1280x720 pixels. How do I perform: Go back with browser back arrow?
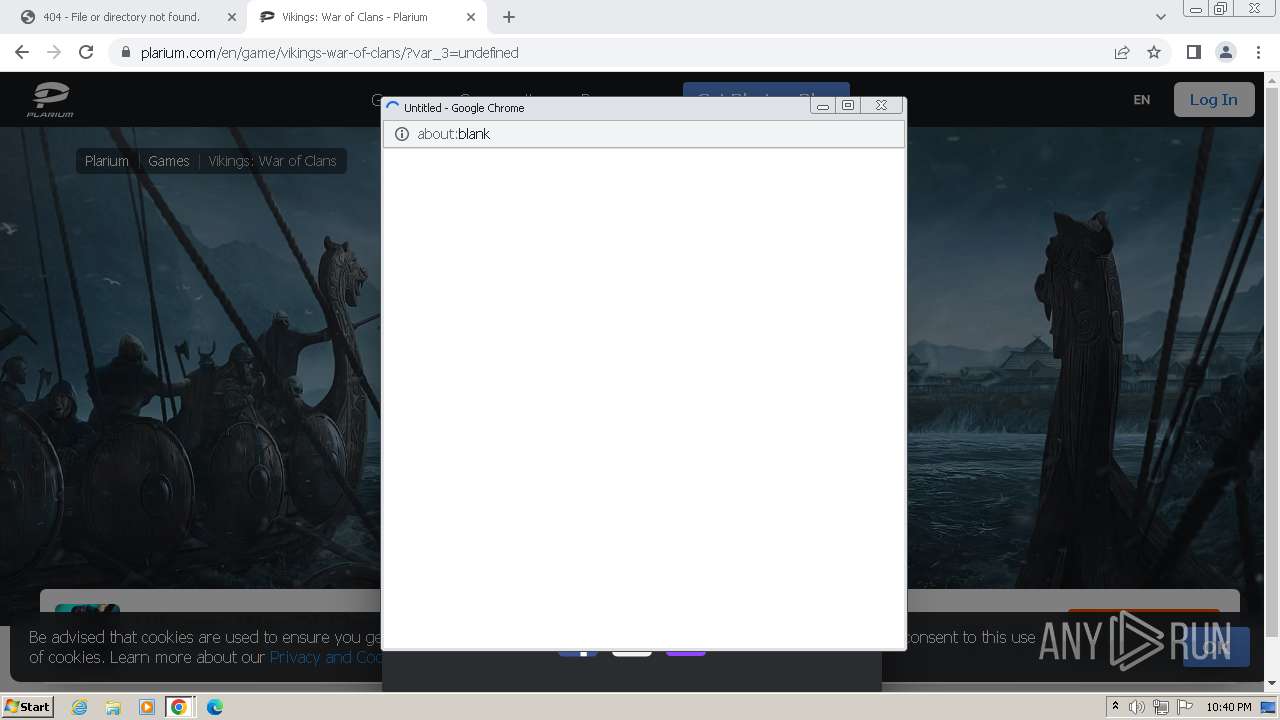click(x=22, y=52)
